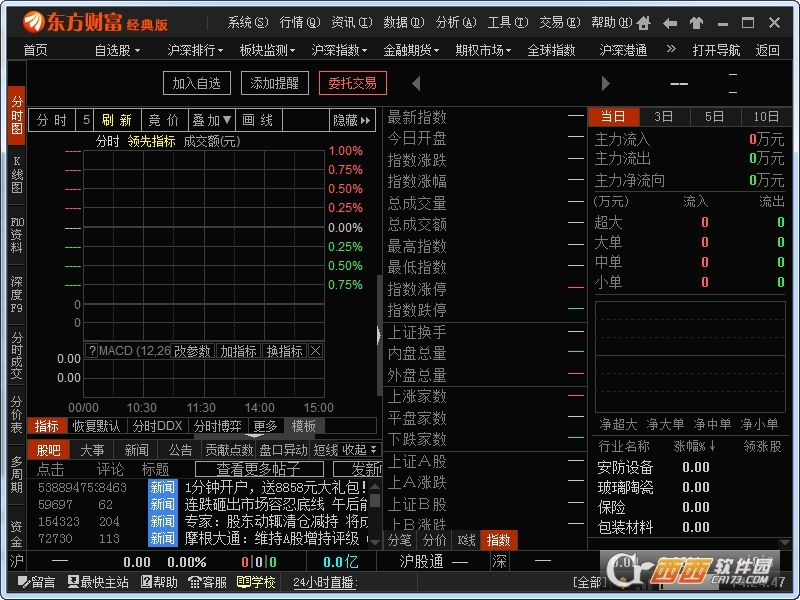Select the 指数 bottom tab

tap(498, 540)
